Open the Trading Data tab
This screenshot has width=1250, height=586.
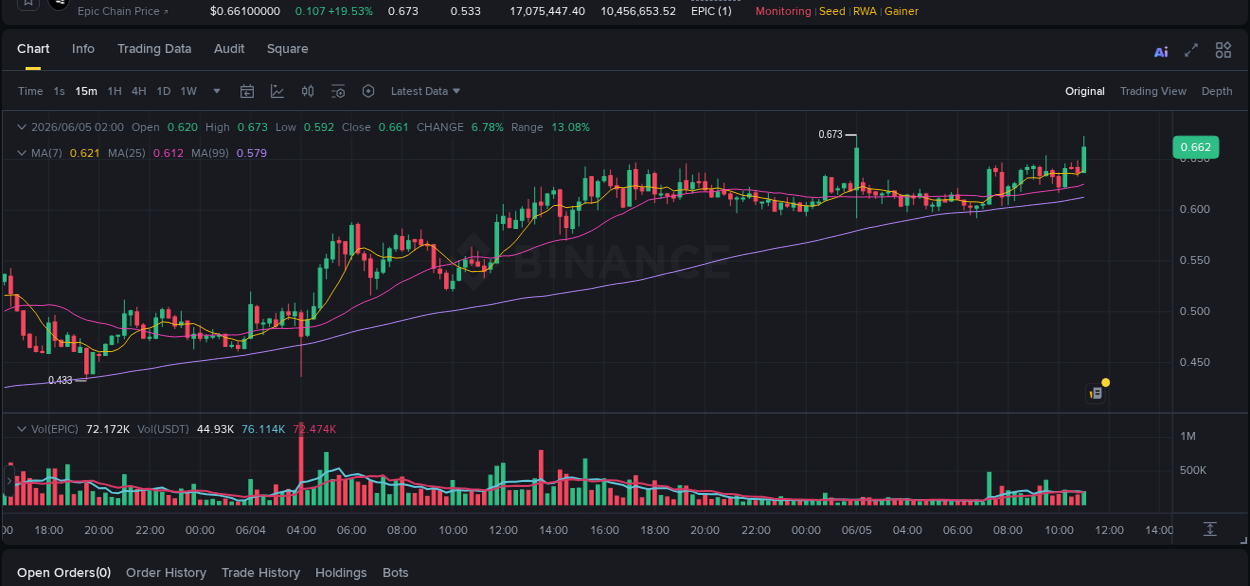pyautogui.click(x=154, y=49)
